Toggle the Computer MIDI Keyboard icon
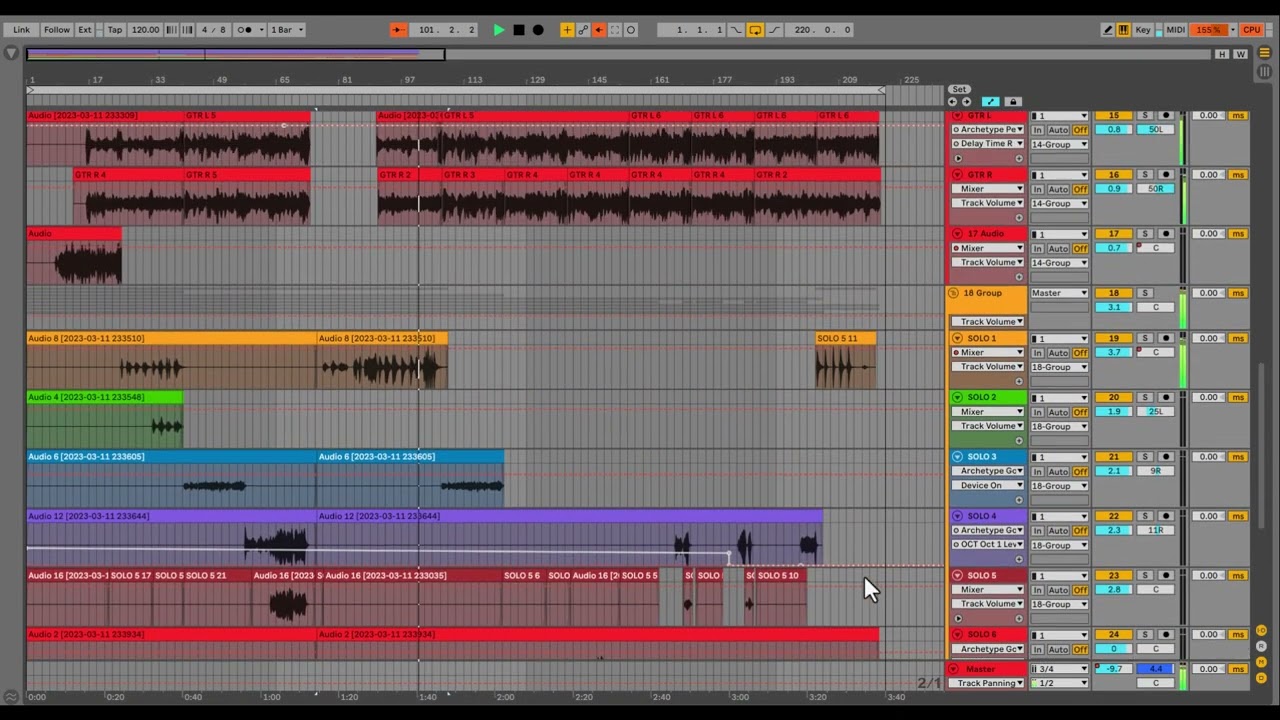Viewport: 1280px width, 720px height. (1124, 30)
